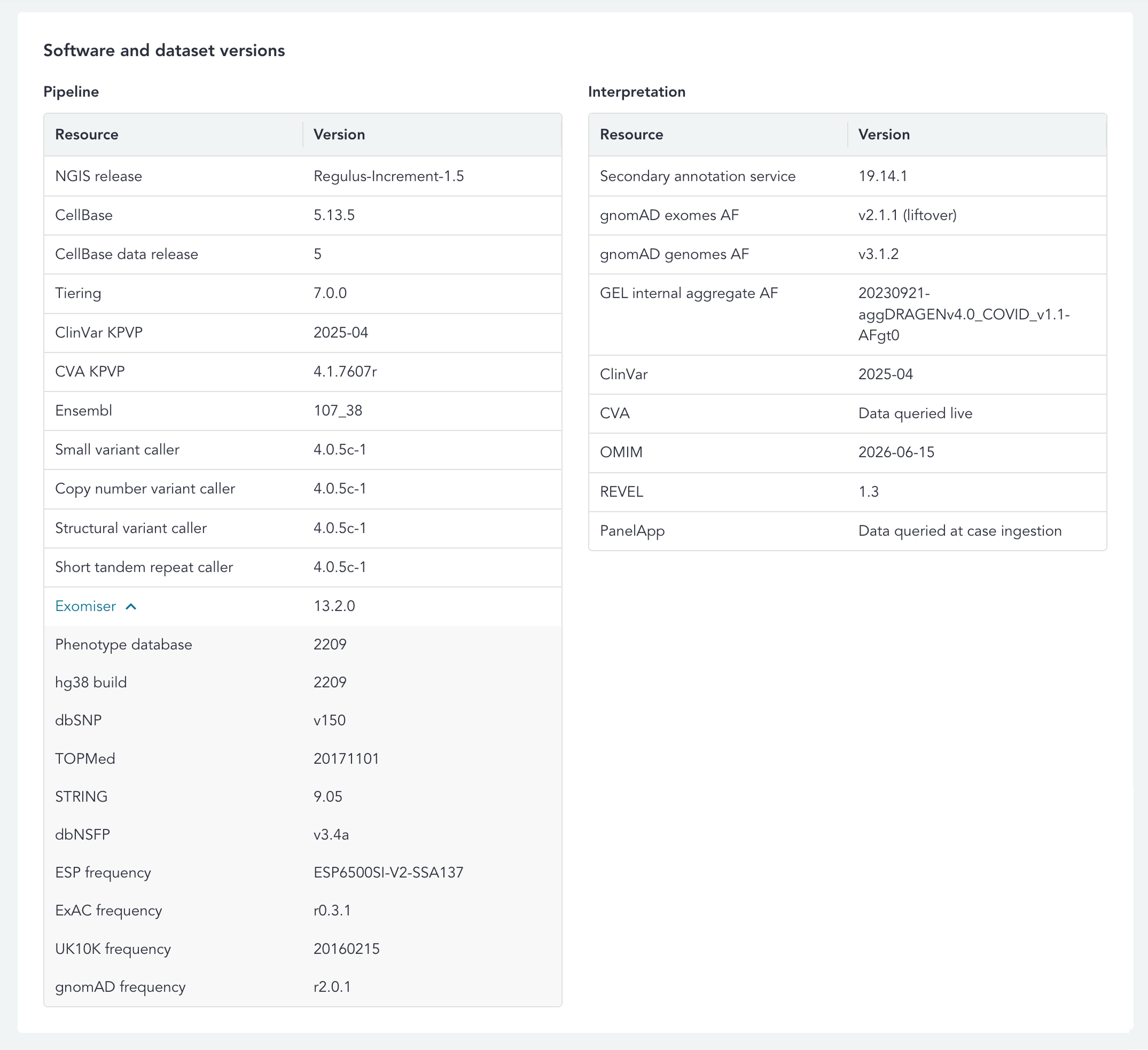The height and width of the screenshot is (1050, 1148).
Task: Click the Phenotype database sub-row
Action: point(303,645)
